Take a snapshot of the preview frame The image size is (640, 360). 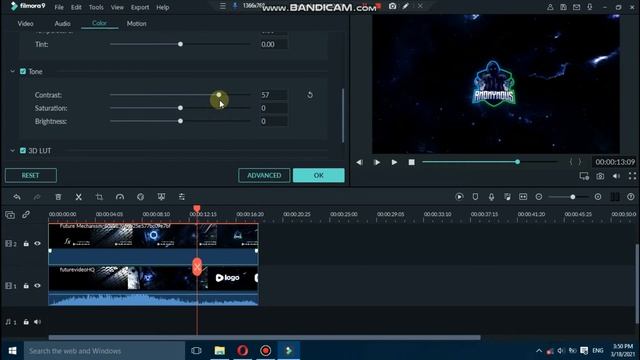point(600,176)
